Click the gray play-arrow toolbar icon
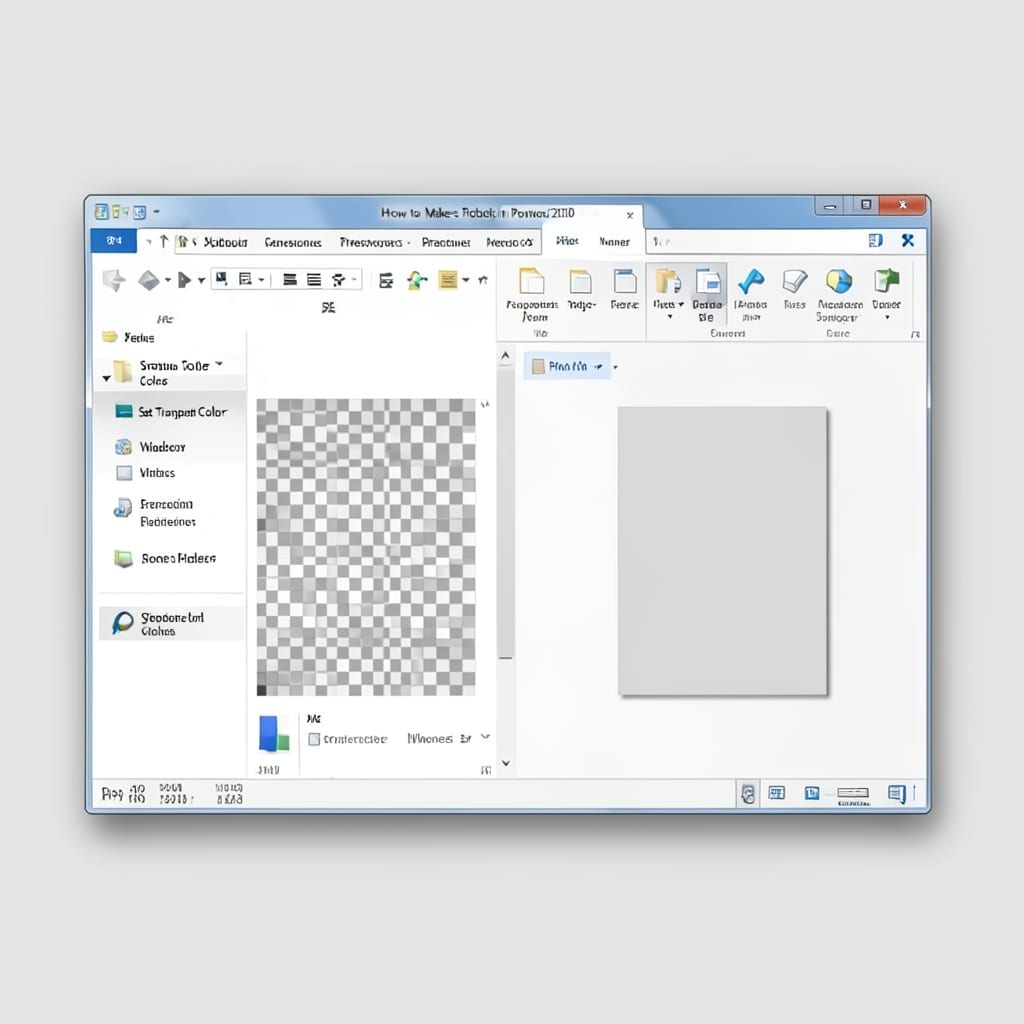This screenshot has height=1024, width=1024. [x=185, y=280]
